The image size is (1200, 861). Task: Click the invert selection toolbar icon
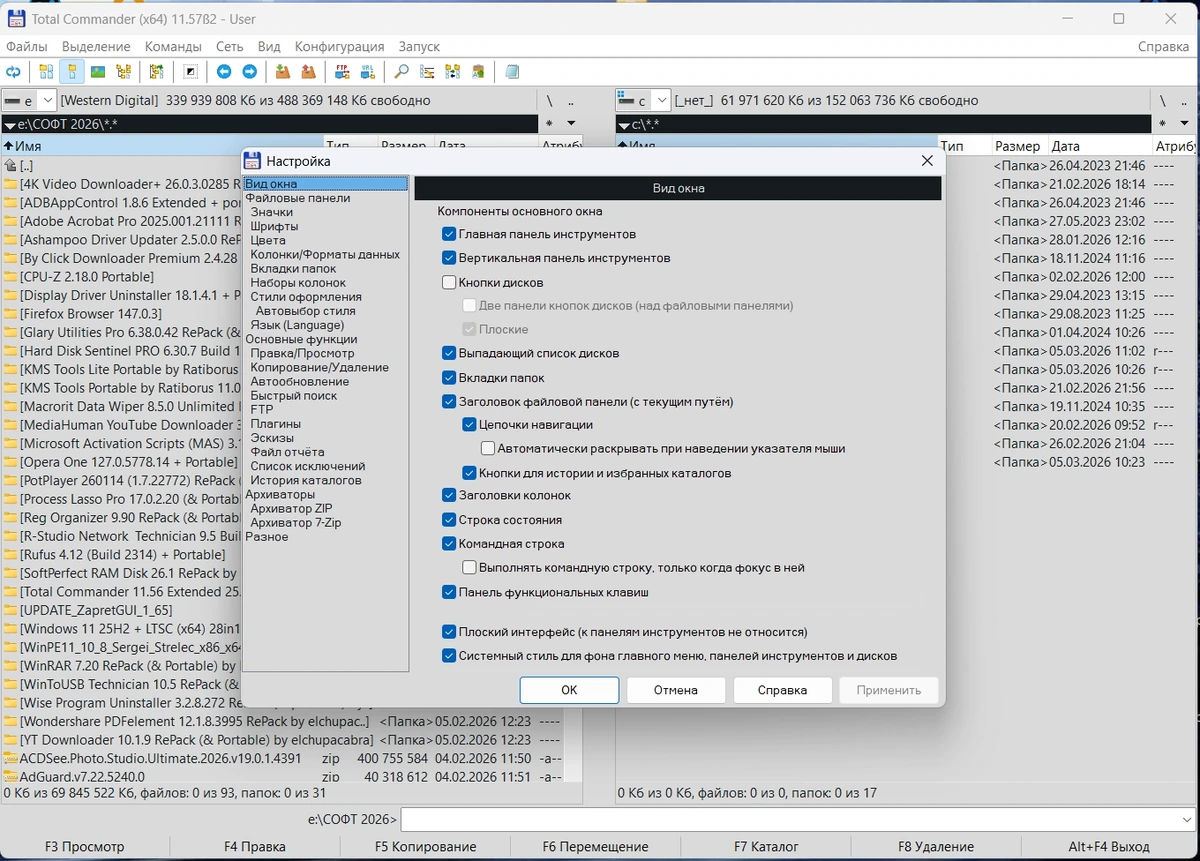[190, 72]
